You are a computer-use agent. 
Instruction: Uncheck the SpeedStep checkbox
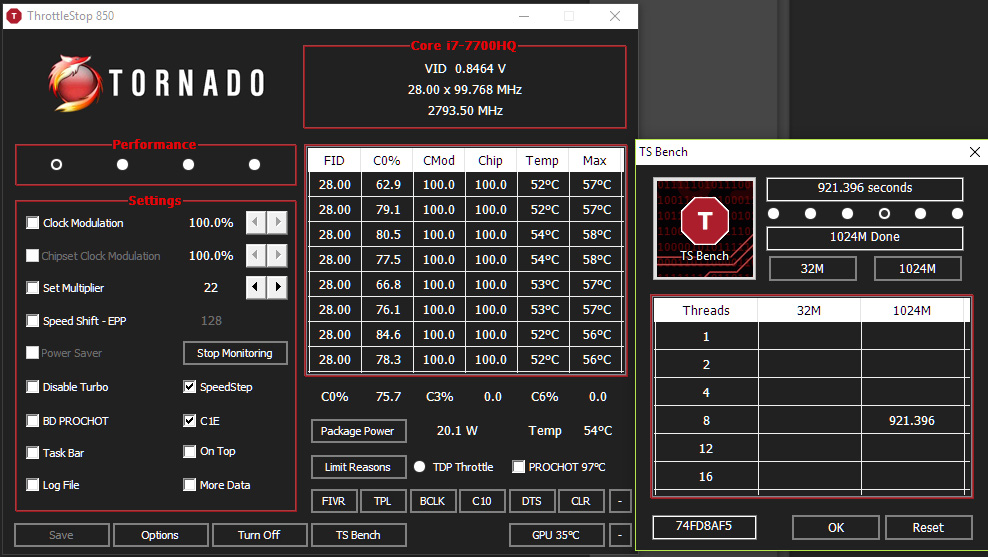[190, 387]
